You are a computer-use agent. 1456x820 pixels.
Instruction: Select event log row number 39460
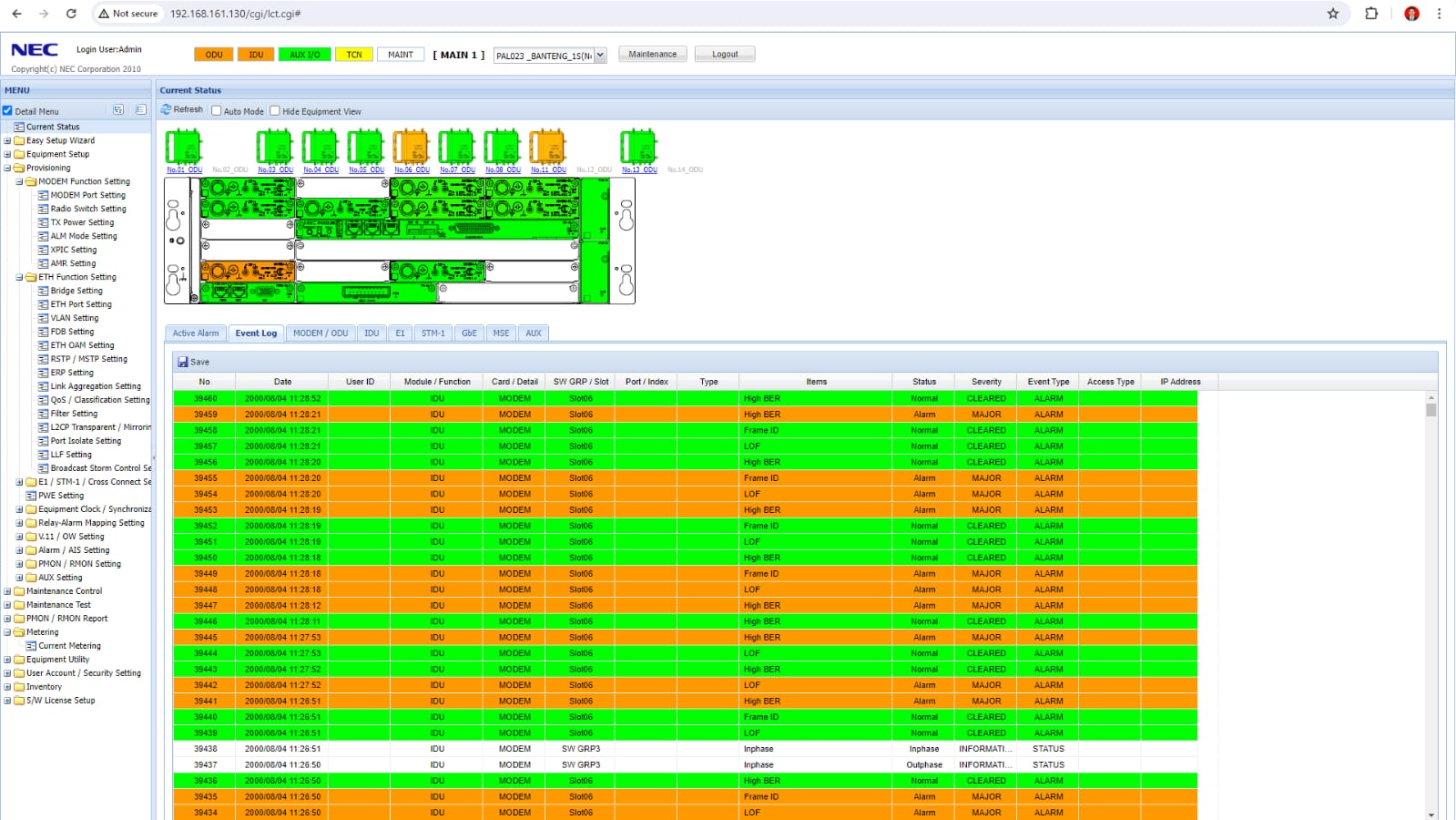685,398
